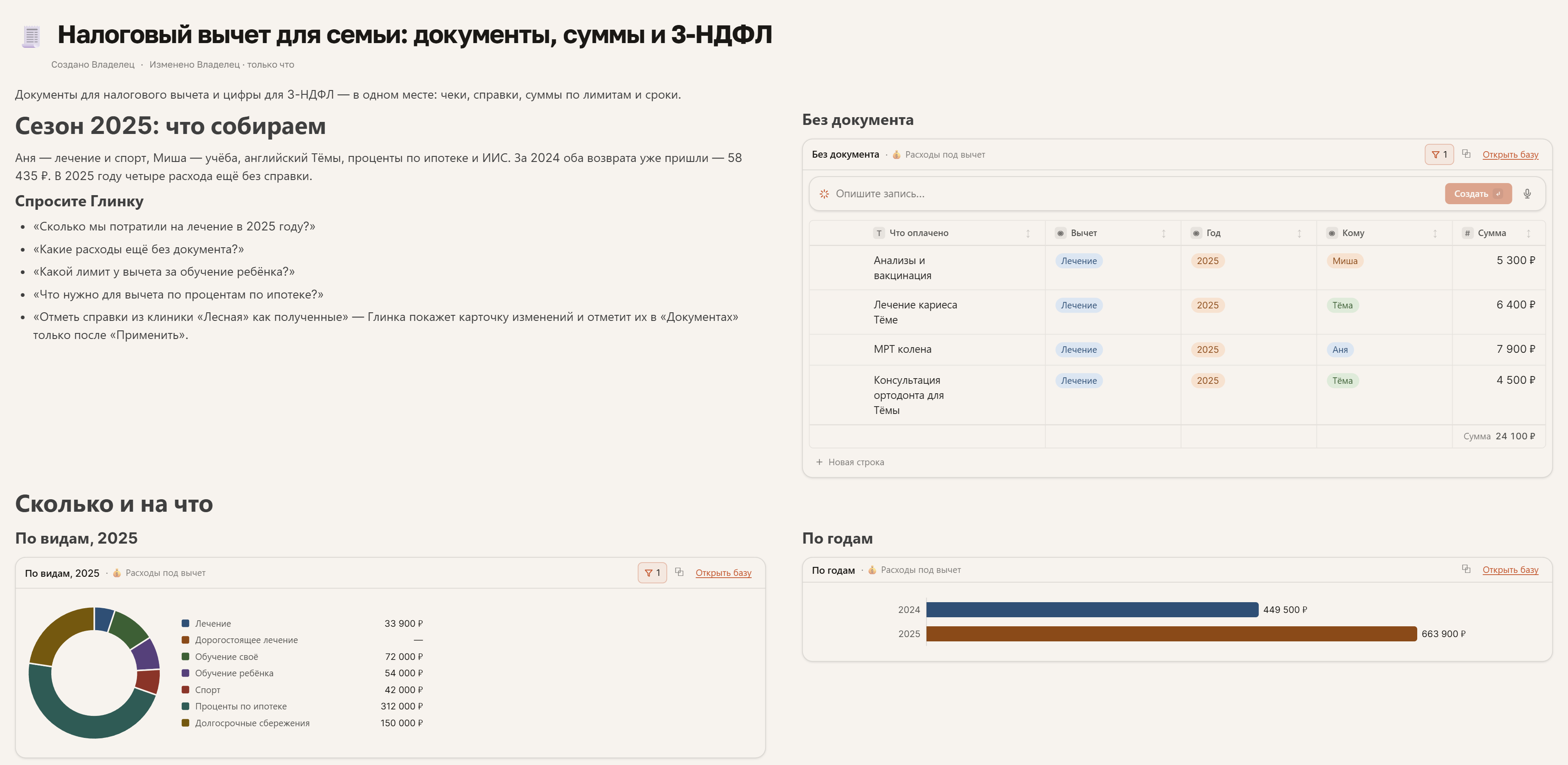Sort by Что оплачено column arrow

click(1028, 233)
